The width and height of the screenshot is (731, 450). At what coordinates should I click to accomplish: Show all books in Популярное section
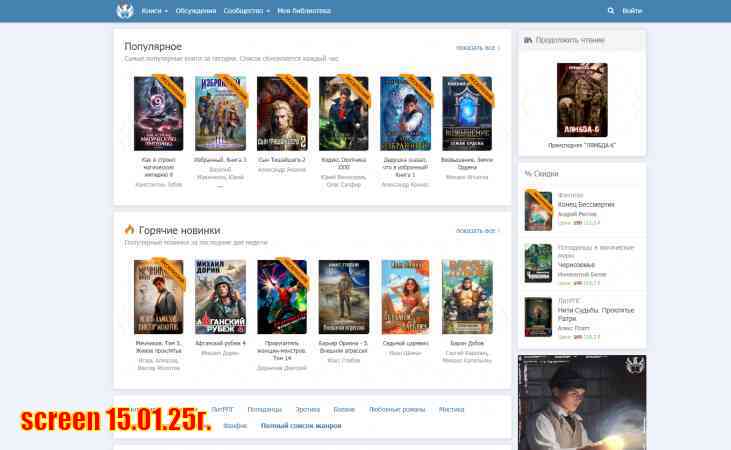478,47
